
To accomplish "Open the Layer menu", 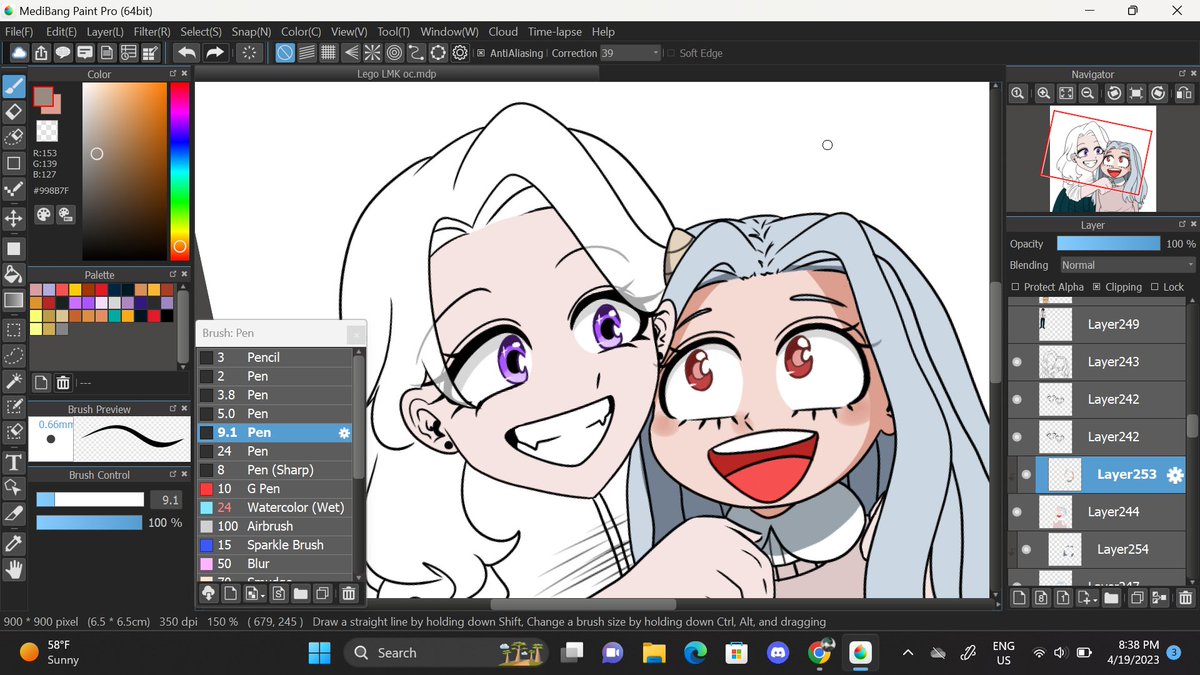I will (104, 32).
